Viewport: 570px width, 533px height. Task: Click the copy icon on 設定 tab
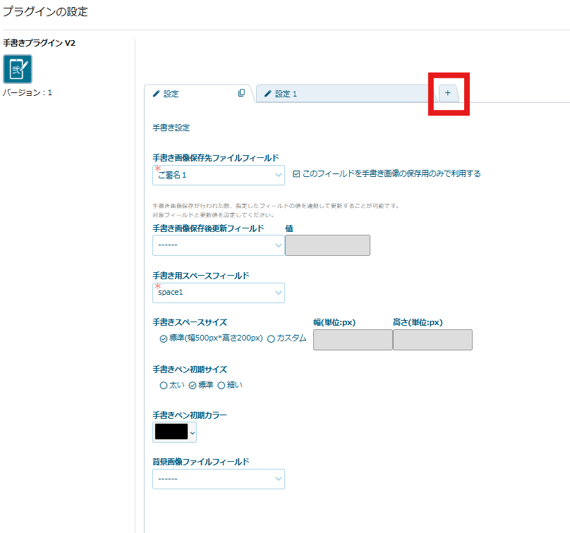pyautogui.click(x=241, y=93)
